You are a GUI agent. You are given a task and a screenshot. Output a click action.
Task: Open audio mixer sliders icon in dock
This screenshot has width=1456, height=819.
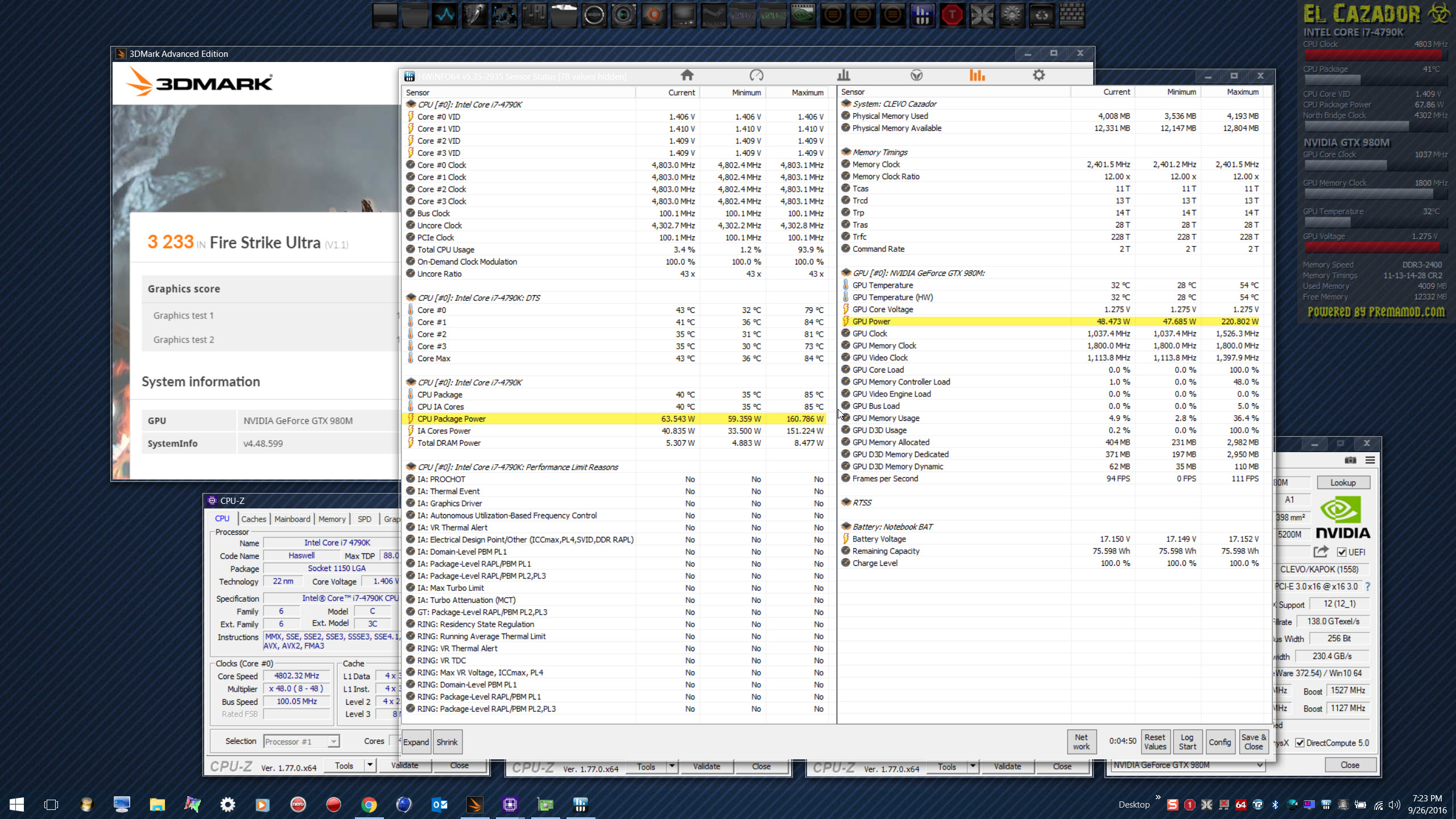534,15
